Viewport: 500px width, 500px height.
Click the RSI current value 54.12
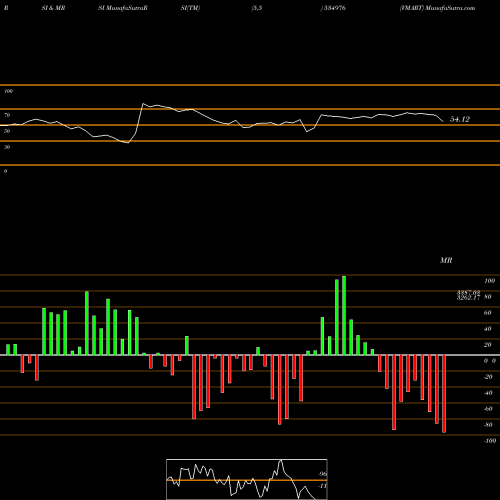point(460,119)
